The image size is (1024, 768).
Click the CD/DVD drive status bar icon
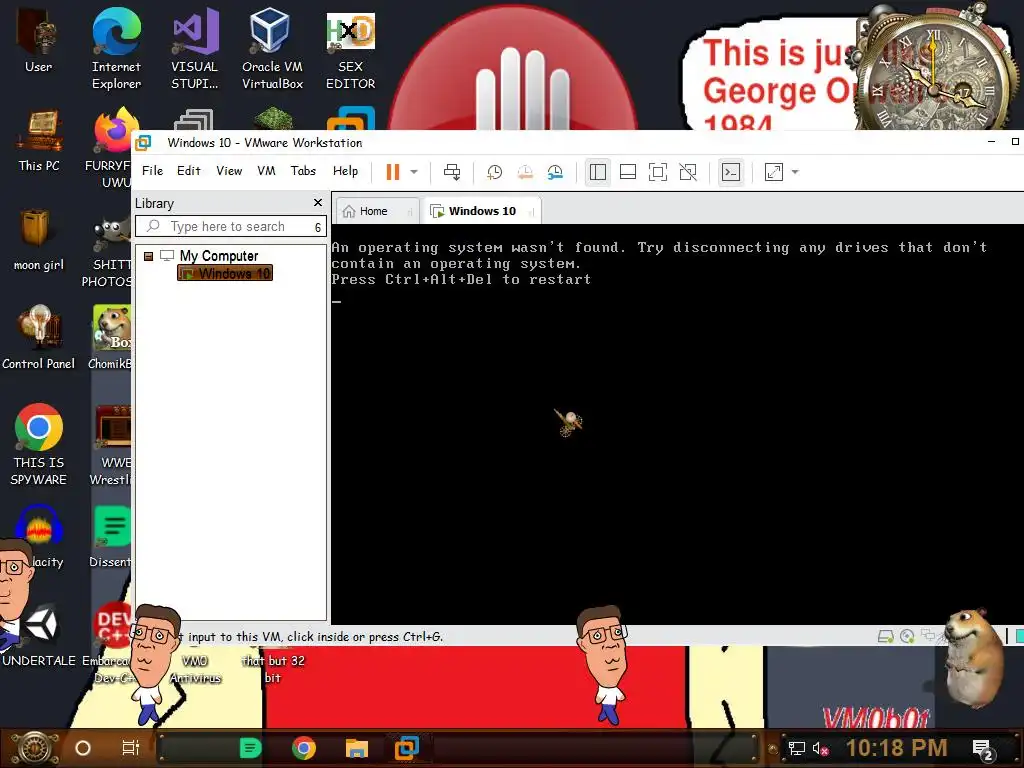[x=907, y=635]
